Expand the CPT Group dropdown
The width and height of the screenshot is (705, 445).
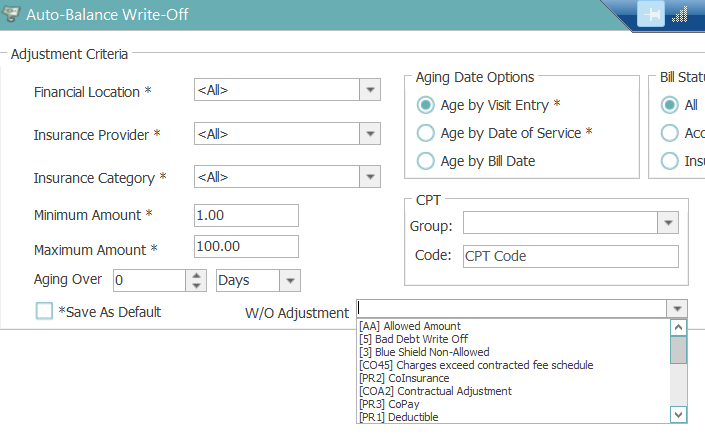point(667,224)
